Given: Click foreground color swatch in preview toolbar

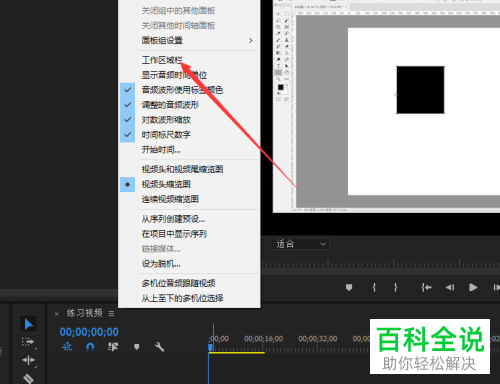Looking at the screenshot, I should (281, 87).
